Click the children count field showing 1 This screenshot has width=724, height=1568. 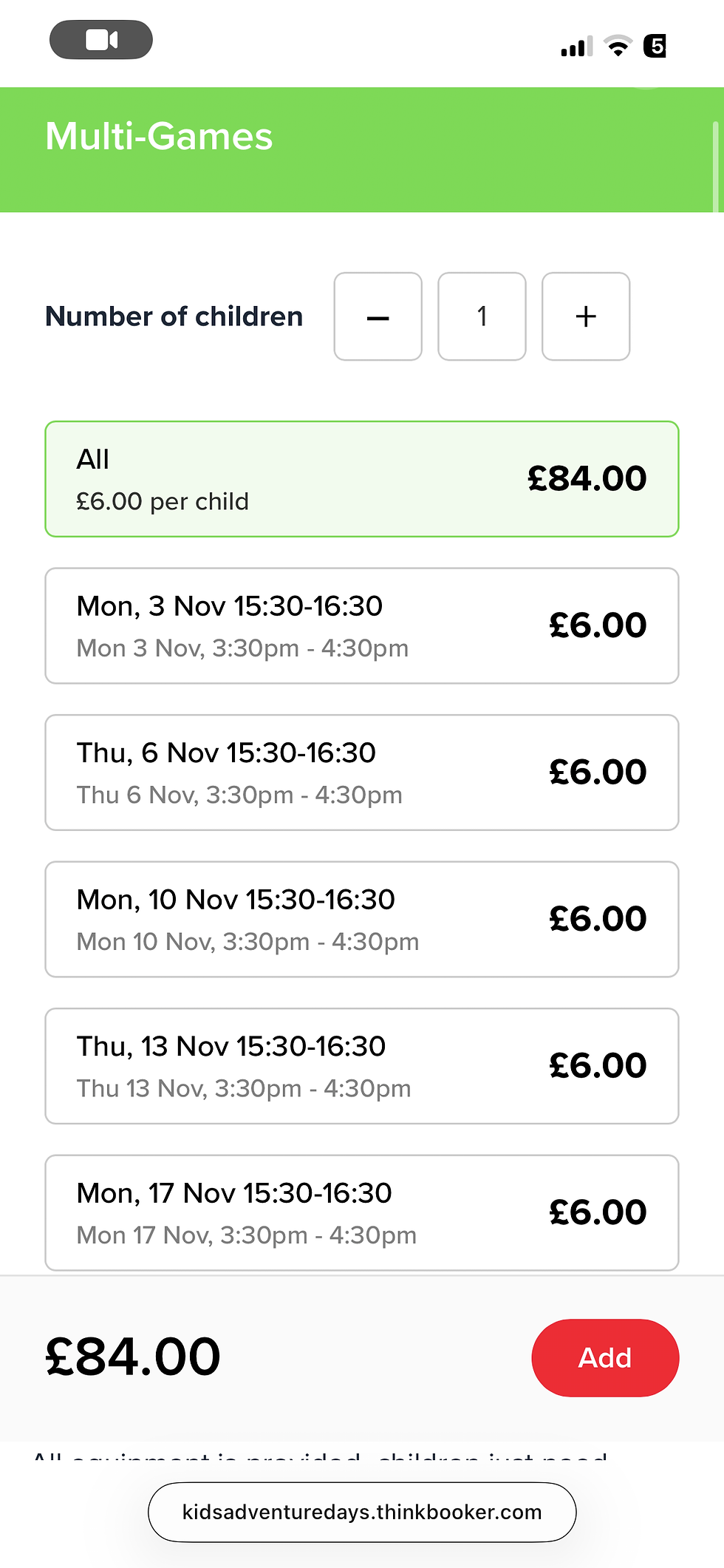(482, 316)
